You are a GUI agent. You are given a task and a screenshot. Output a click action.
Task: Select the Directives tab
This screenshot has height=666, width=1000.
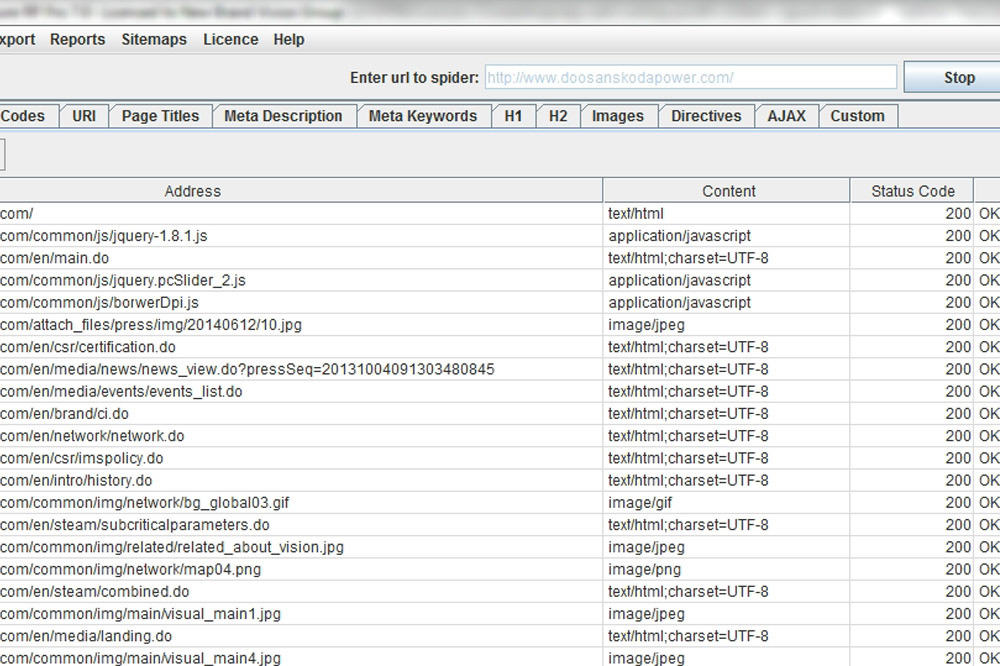click(706, 115)
